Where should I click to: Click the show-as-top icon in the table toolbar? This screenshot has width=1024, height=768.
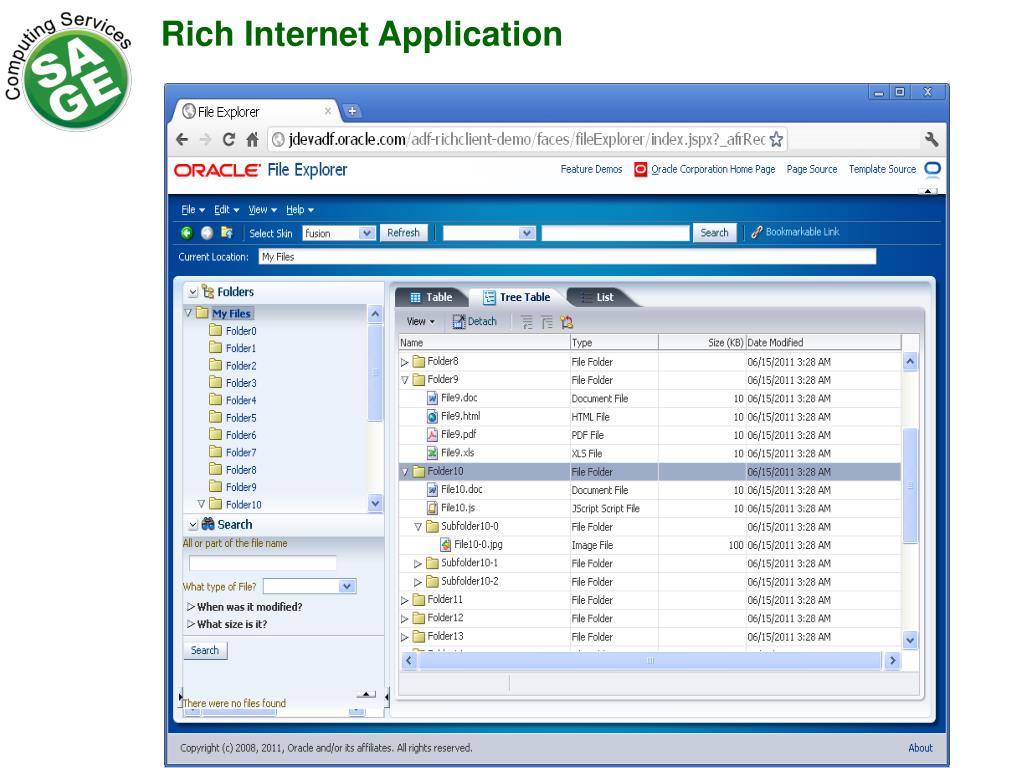[x=566, y=322]
